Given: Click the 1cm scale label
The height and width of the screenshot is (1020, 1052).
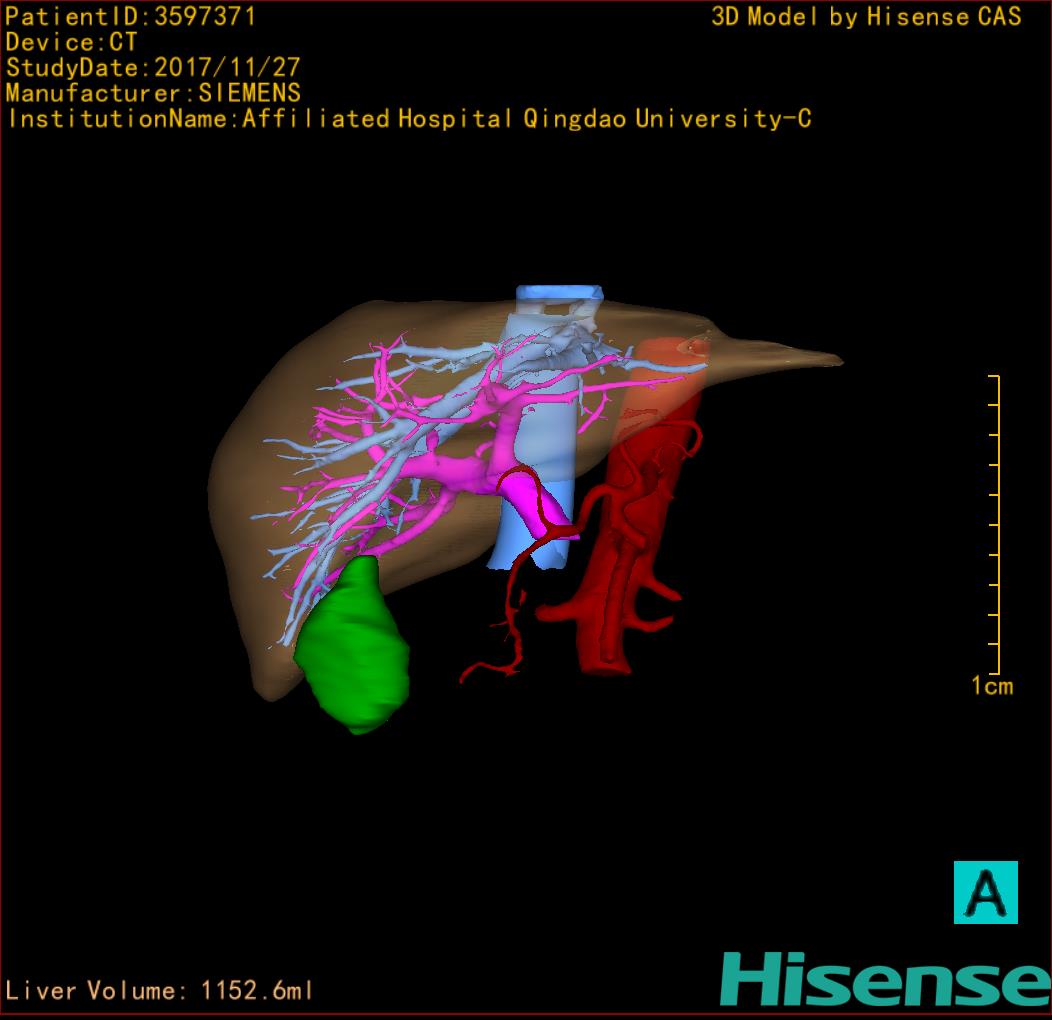Looking at the screenshot, I should coord(992,686).
